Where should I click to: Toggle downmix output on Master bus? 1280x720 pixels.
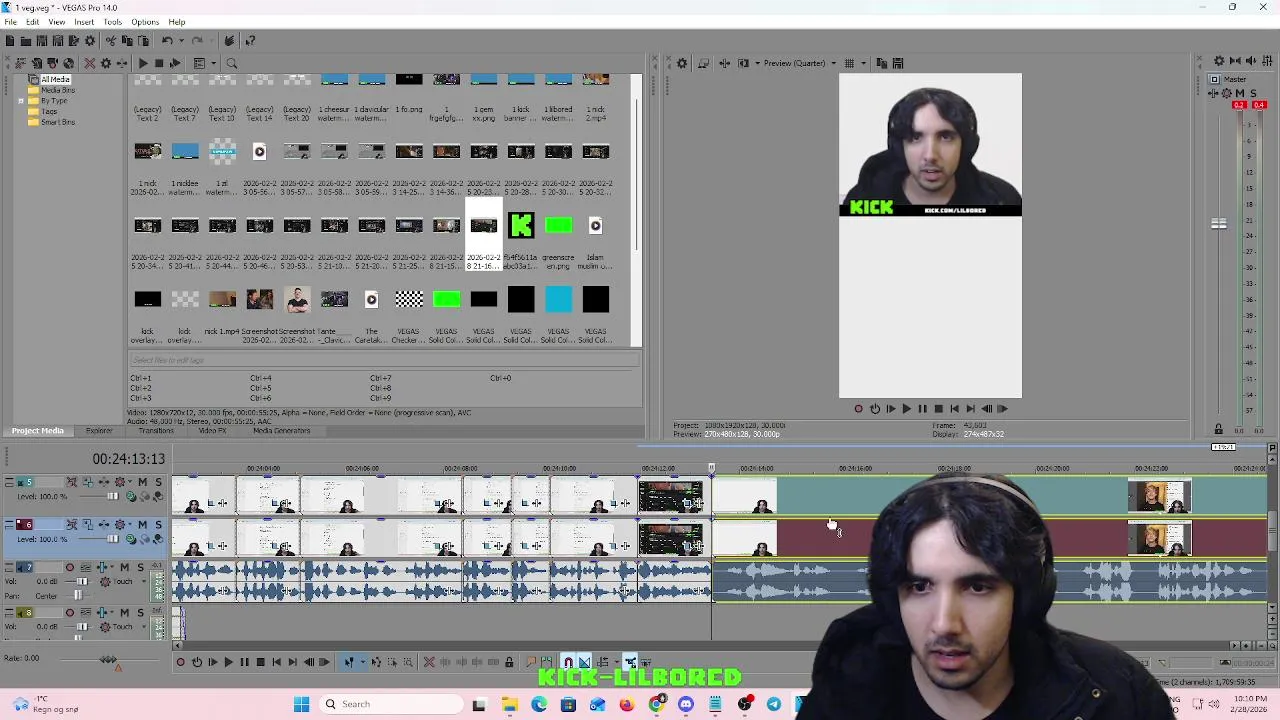pyautogui.click(x=1235, y=61)
